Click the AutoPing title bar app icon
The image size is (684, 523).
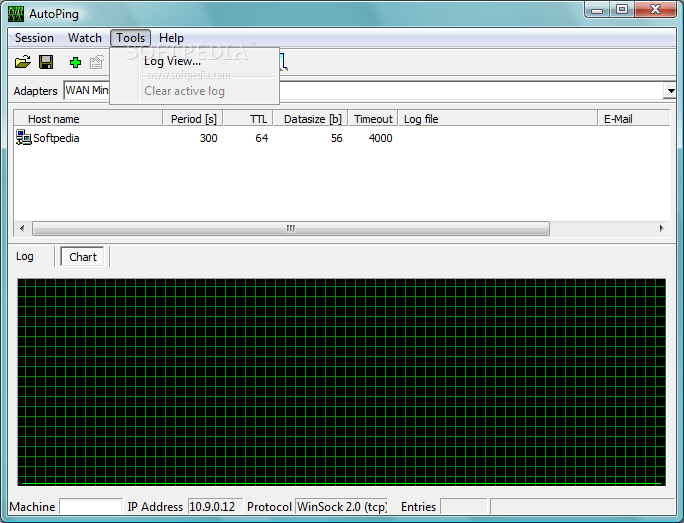pos(16,14)
